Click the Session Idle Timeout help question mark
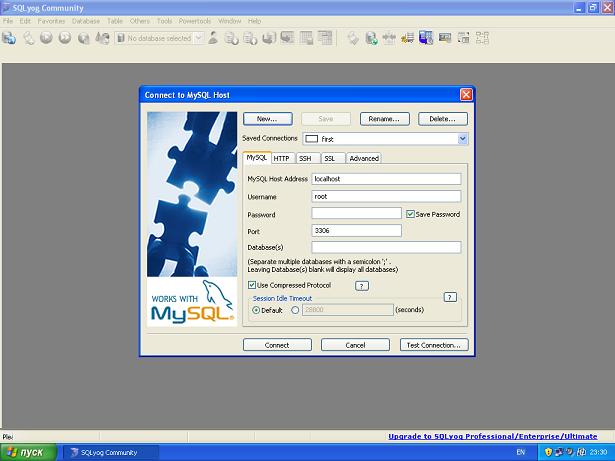The height and width of the screenshot is (461, 615). tap(450, 297)
